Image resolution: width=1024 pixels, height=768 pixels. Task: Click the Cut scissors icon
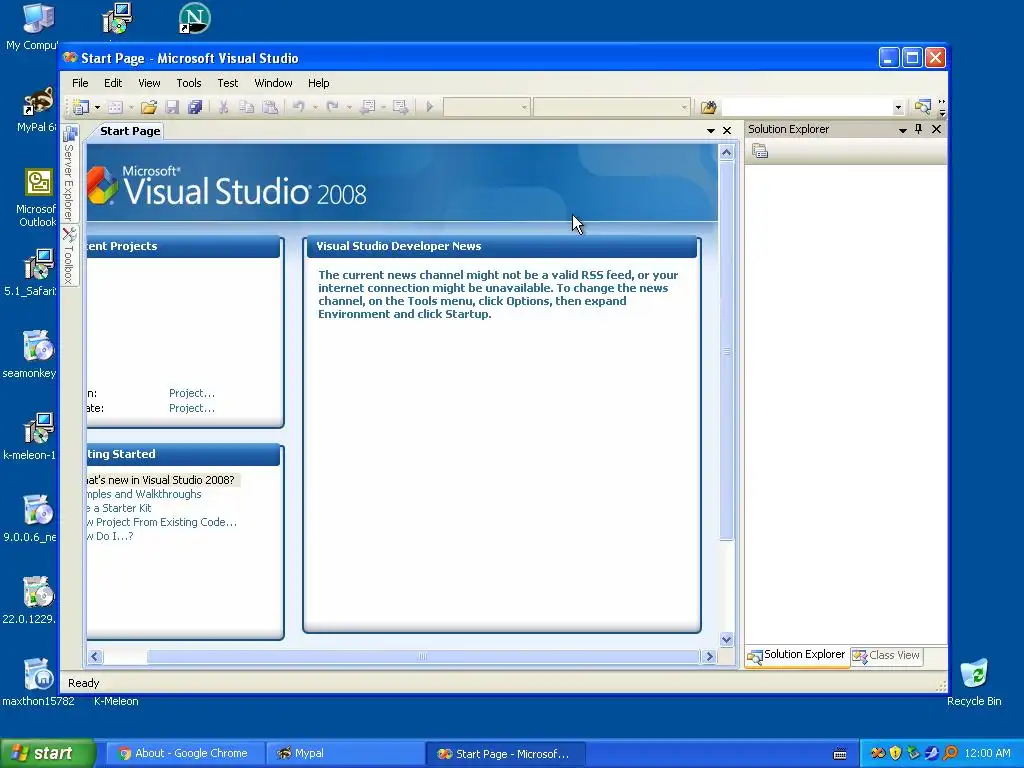coord(223,107)
